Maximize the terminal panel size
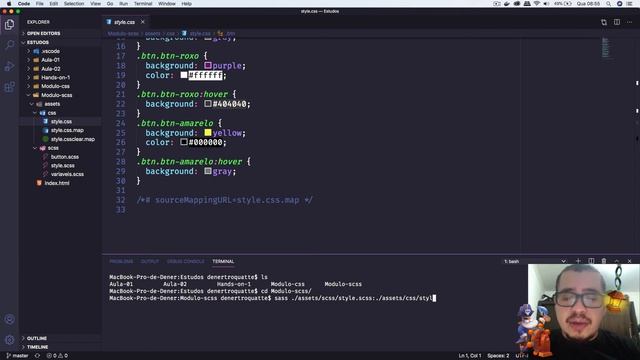 pos(617,261)
